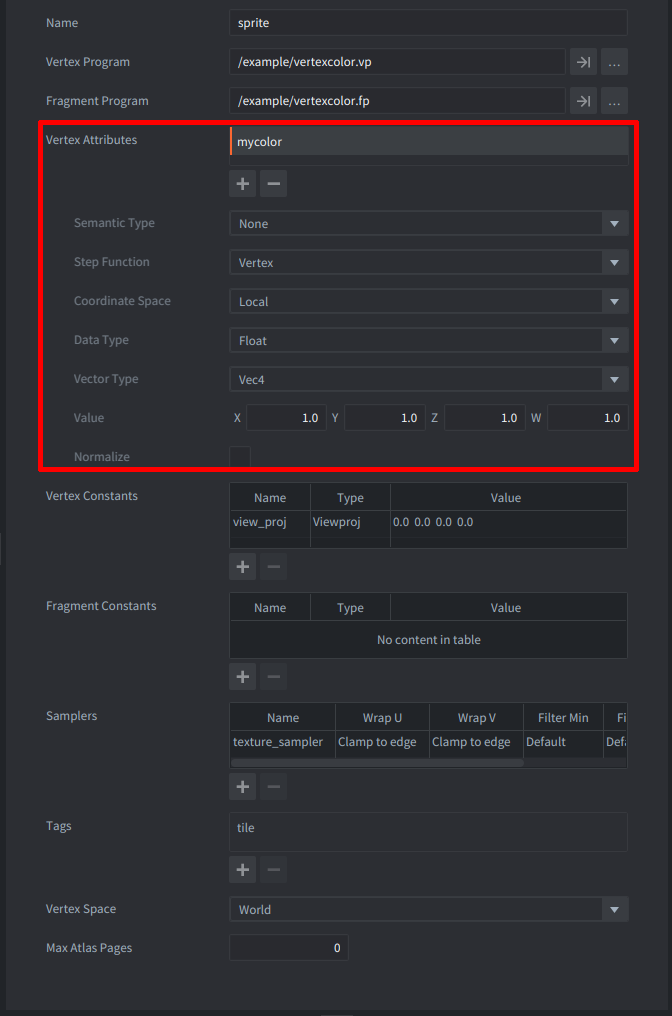This screenshot has height=1016, width=672.
Task: Click the Name field containing sprite
Action: 428,23
